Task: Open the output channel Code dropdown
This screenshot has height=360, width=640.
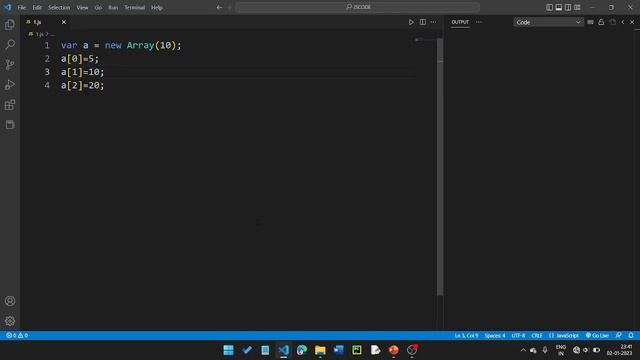Action: click(x=548, y=22)
